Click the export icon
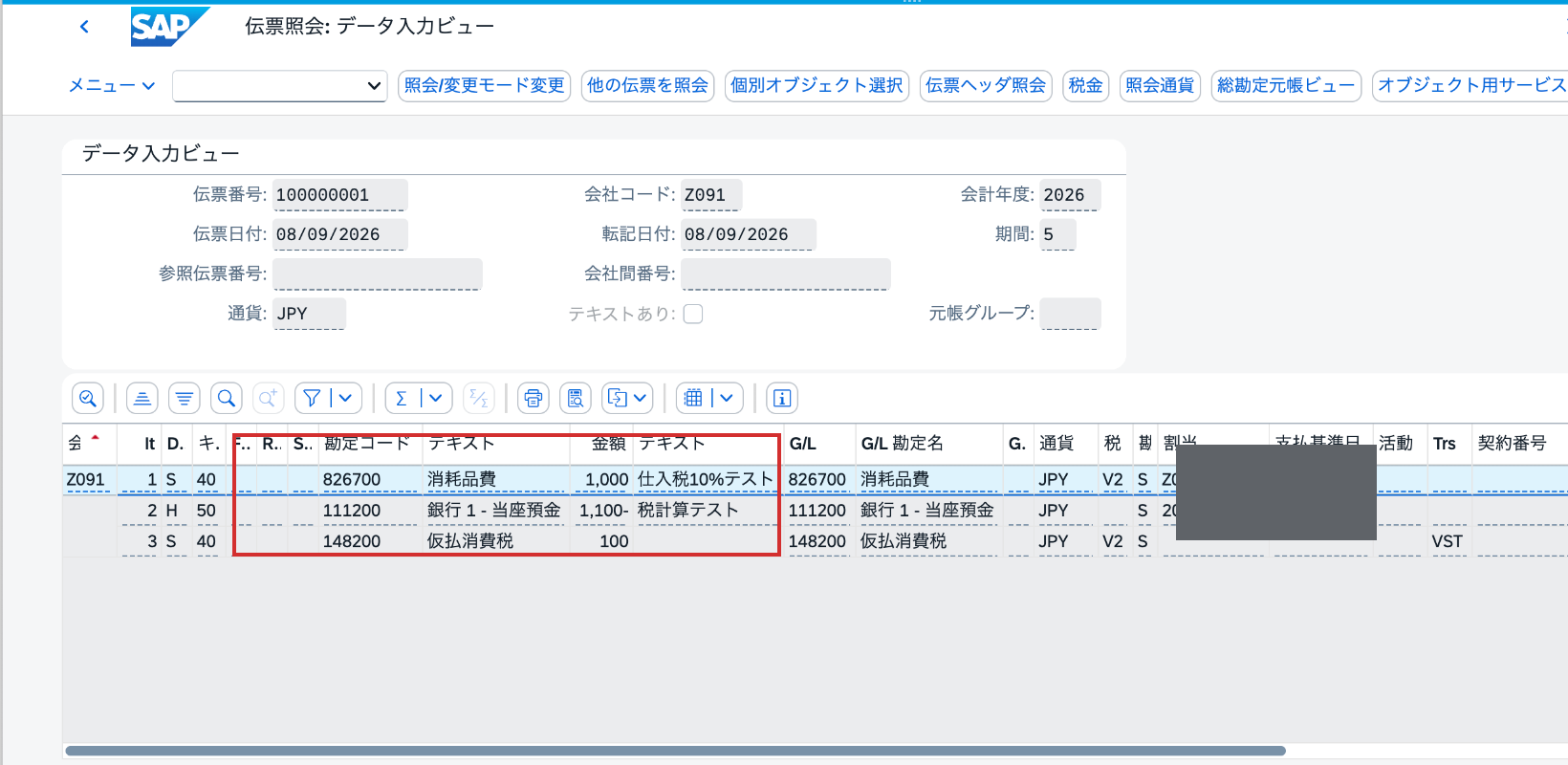 point(618,398)
